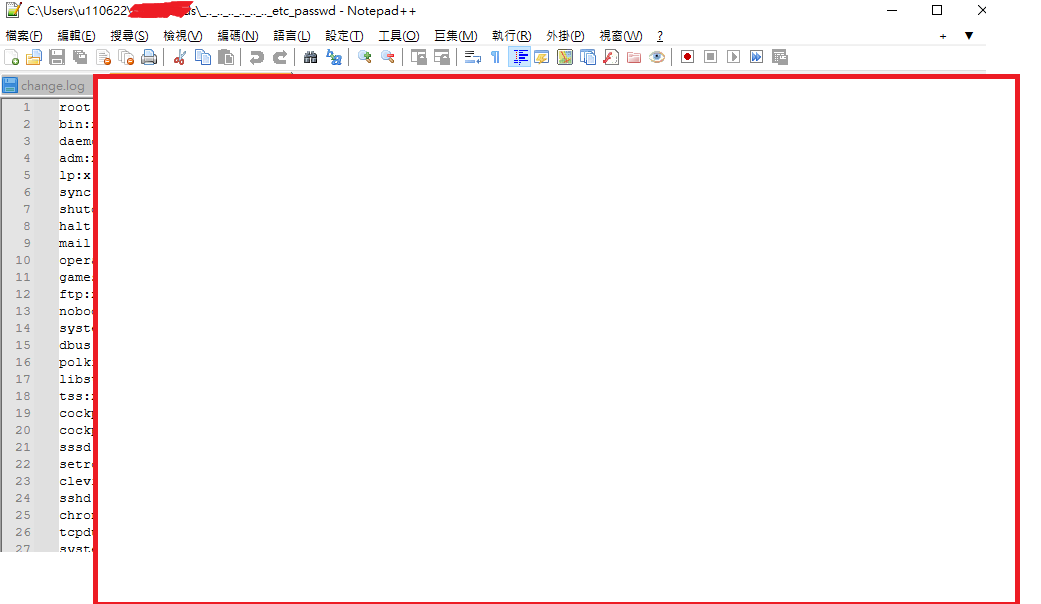Start macro recording with the red dot
The height and width of the screenshot is (604, 1041).
(x=687, y=57)
